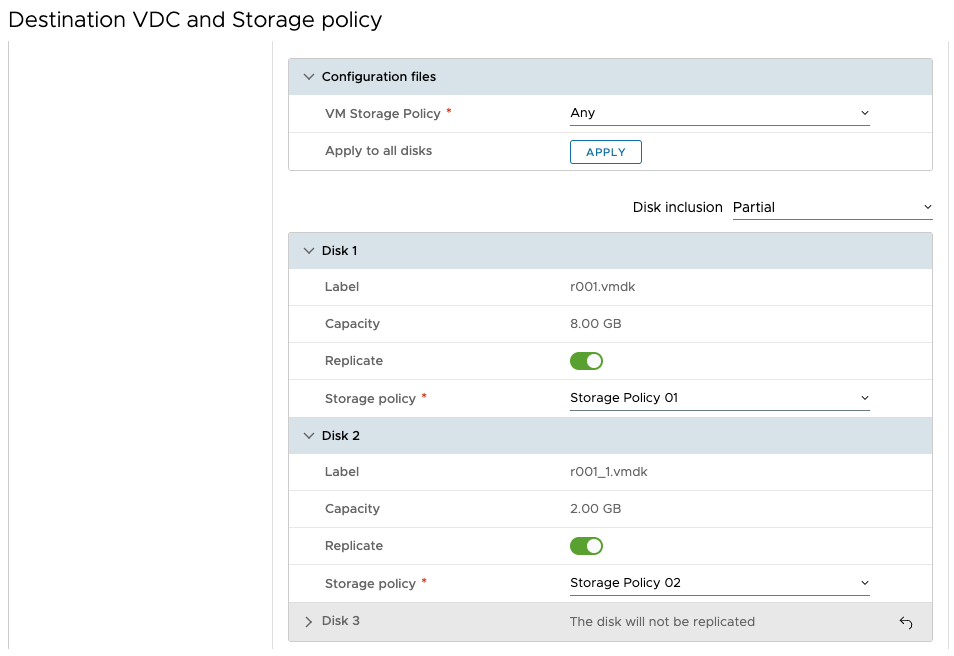Collapse the Disk 2 section chevron
The width and height of the screenshot is (954, 656).
point(308,436)
